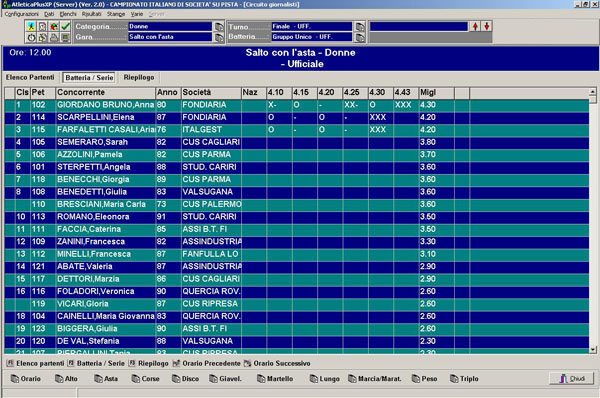Click the red up arrow button
The image size is (600, 398).
point(475,26)
